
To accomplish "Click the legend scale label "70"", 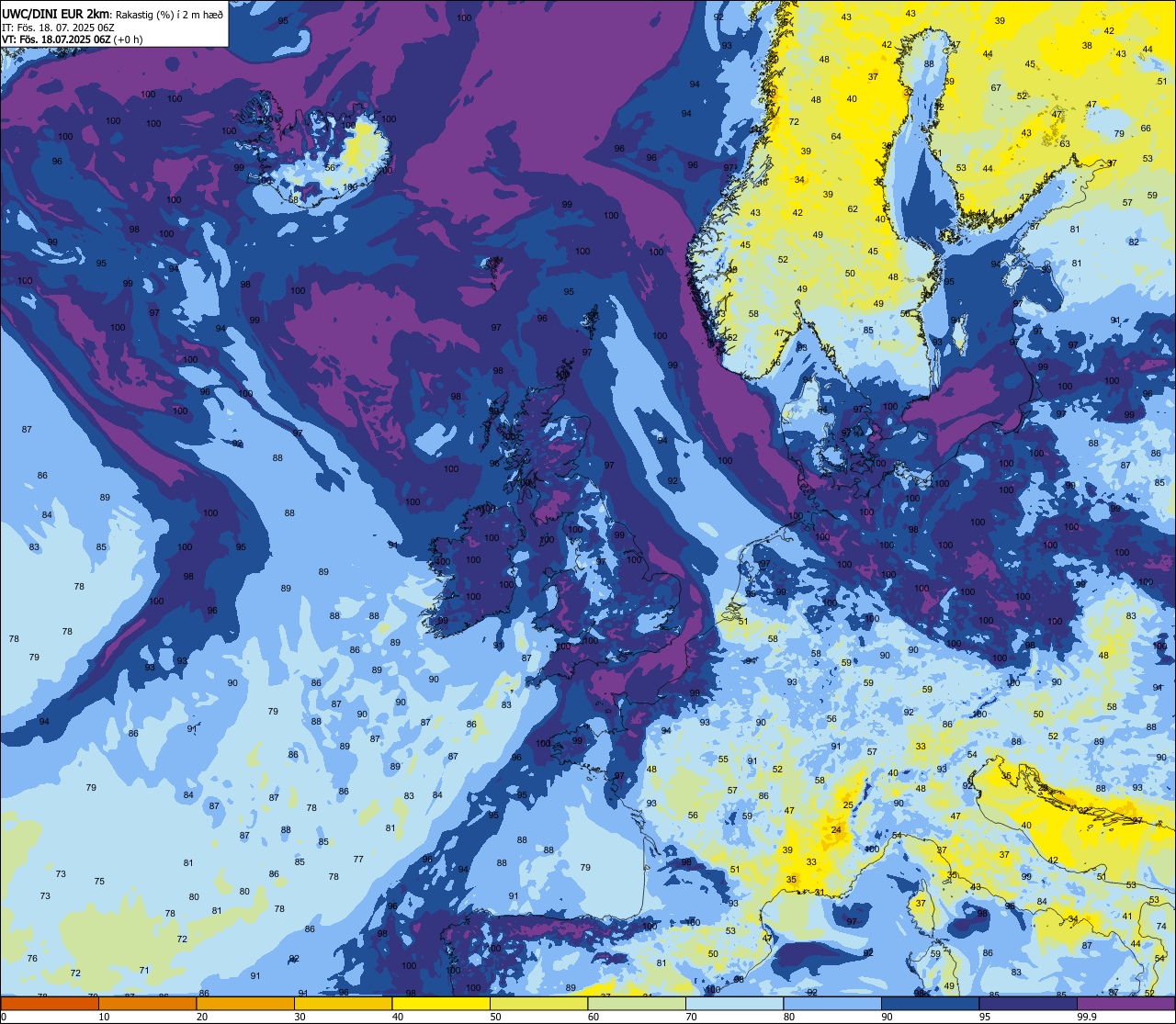I will [691, 1018].
